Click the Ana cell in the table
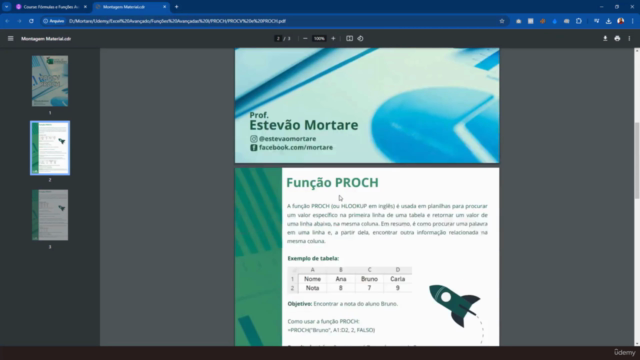The width and height of the screenshot is (640, 360). 341,279
